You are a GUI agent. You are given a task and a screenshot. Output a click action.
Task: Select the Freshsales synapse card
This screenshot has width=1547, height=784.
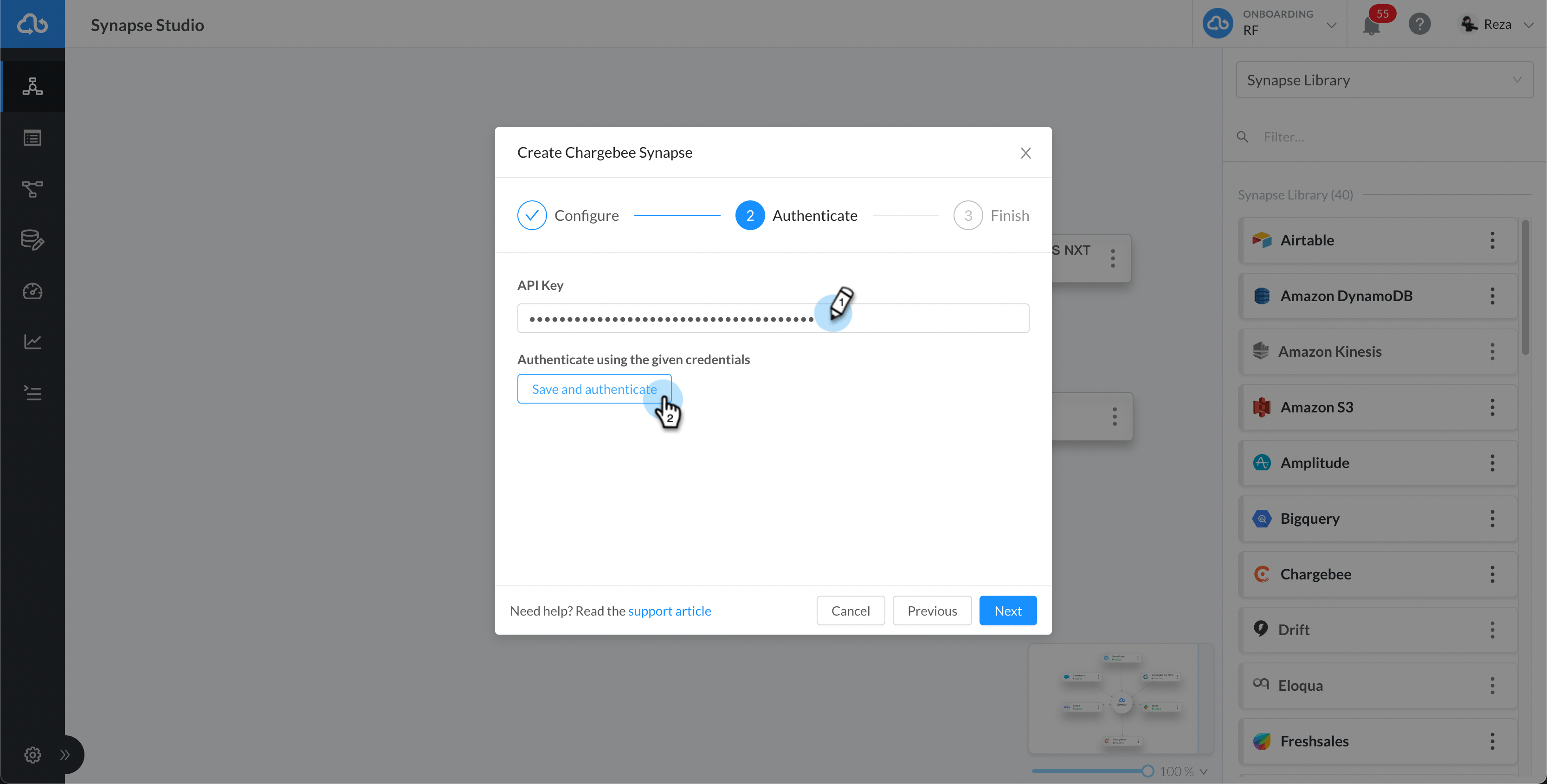click(x=1378, y=741)
